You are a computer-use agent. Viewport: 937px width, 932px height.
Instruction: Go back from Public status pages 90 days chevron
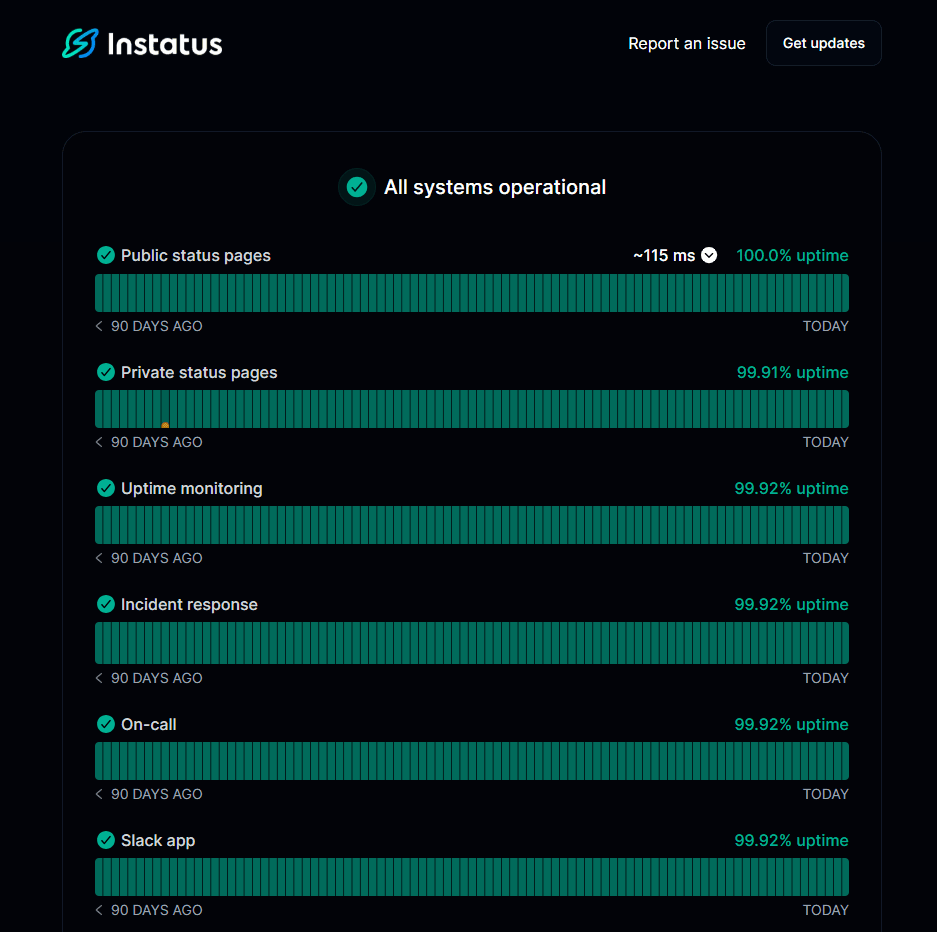pyautogui.click(x=99, y=326)
